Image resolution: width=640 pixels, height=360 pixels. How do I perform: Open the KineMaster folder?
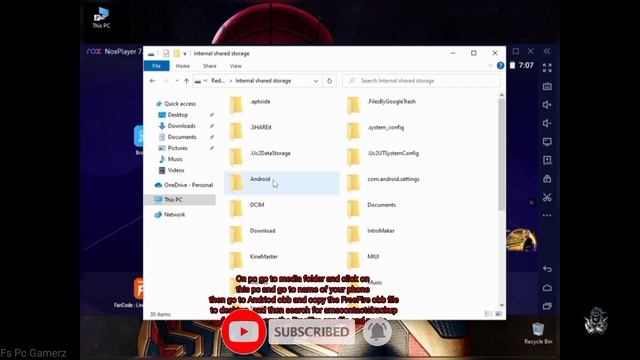[264, 257]
